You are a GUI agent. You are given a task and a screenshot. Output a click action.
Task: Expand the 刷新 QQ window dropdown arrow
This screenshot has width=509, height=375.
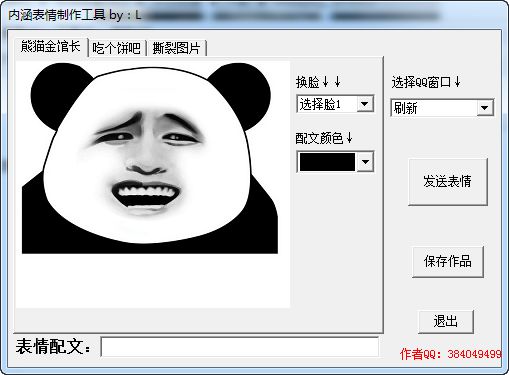coord(485,108)
